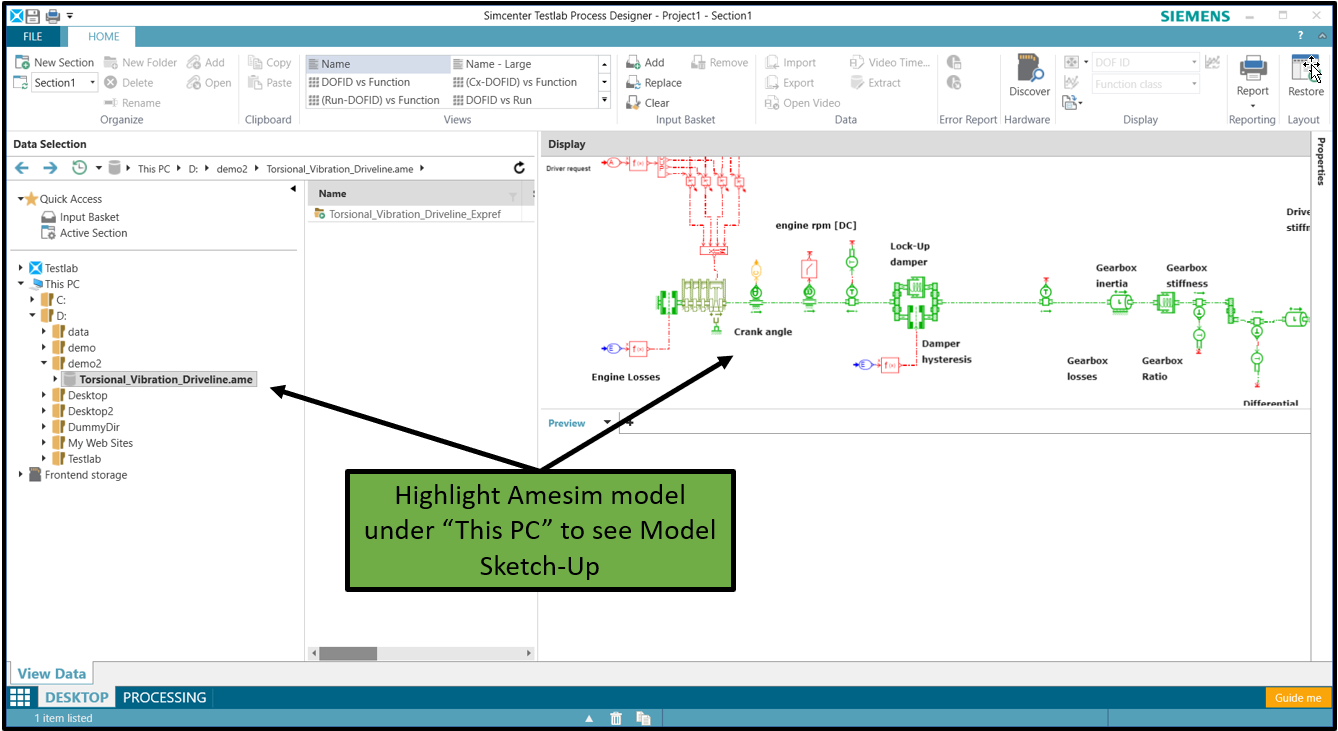The height and width of the screenshot is (731, 1338).
Task: Click the refresh section icon beside Section1
Action: coord(21,83)
